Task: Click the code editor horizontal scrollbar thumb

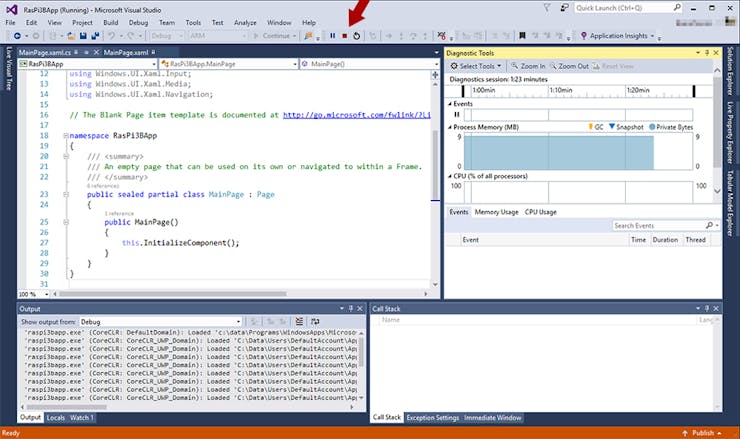Action: click(172, 294)
